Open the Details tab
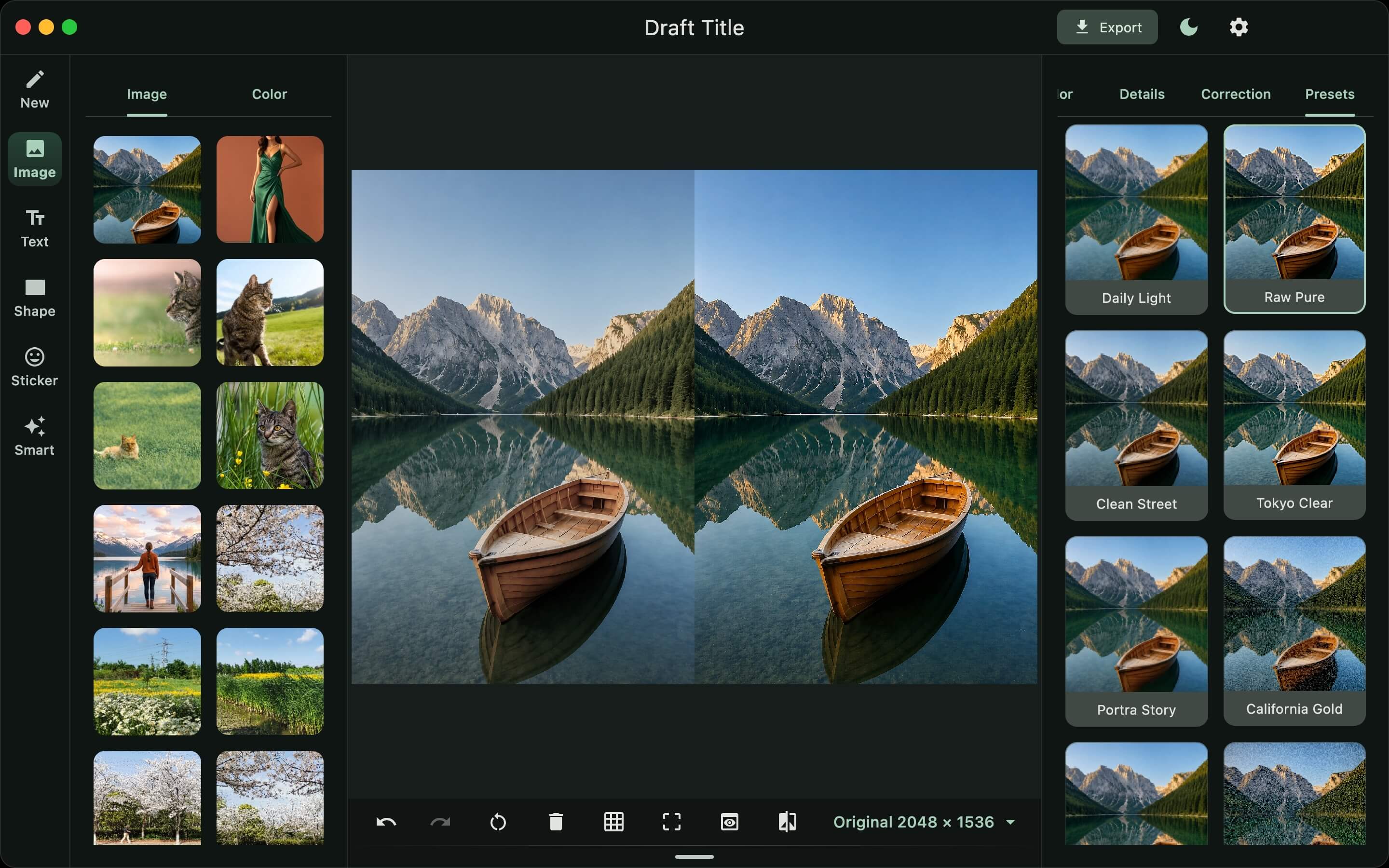 [x=1142, y=94]
